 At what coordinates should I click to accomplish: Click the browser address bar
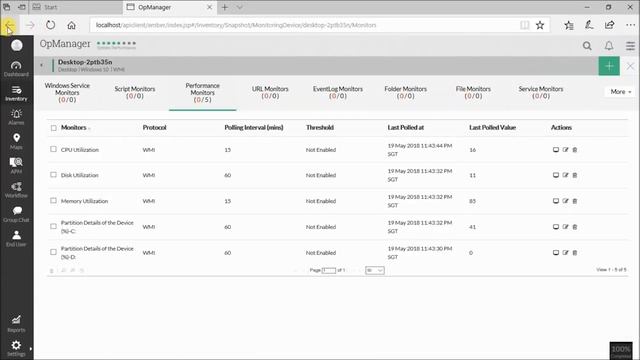point(304,25)
